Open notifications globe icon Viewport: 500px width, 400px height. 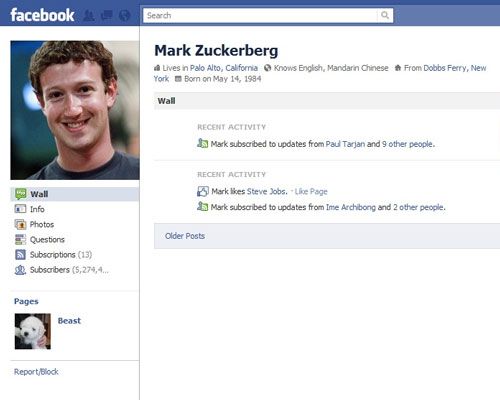(125, 16)
